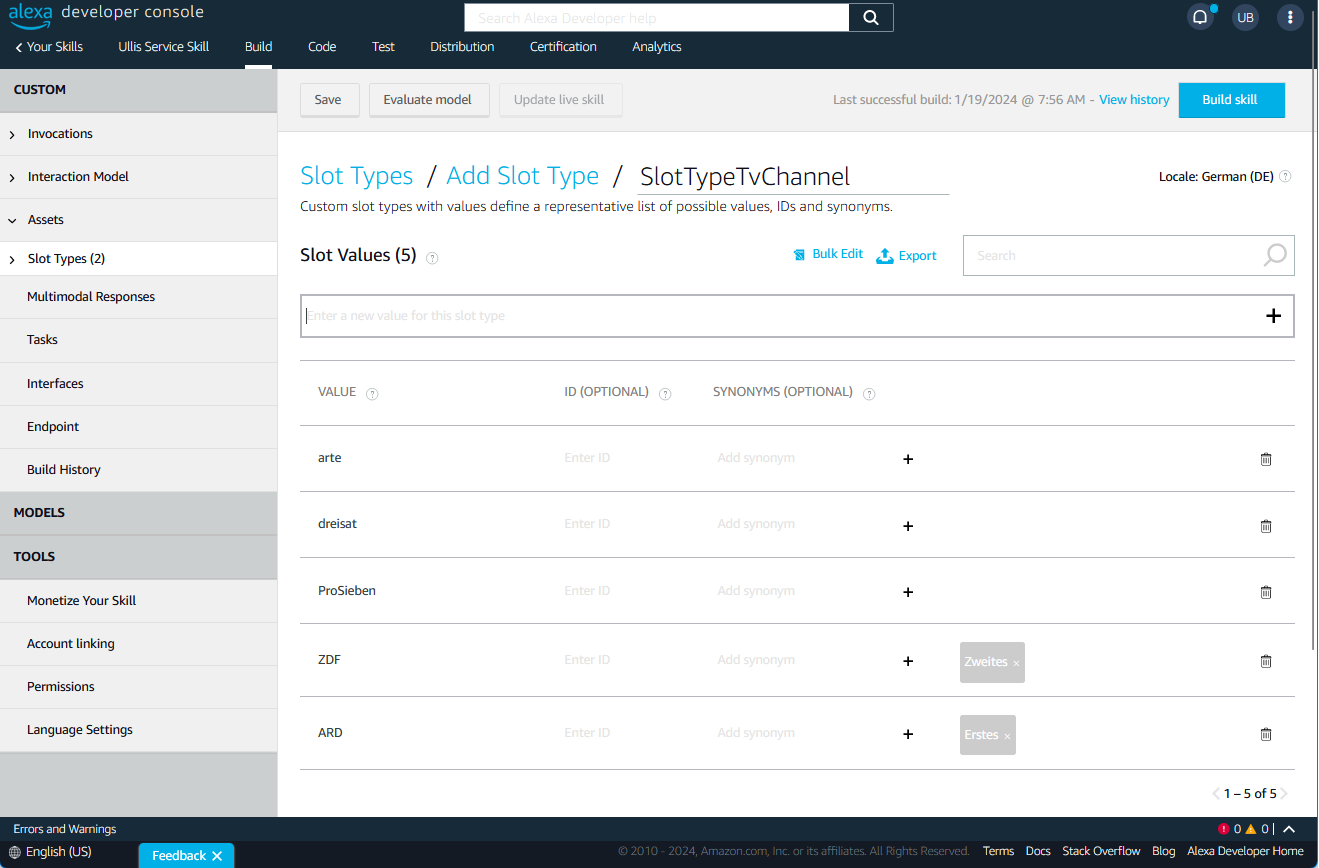Image resolution: width=1319 pixels, height=868 pixels.
Task: Switch to the Distribution tab
Action: (x=462, y=47)
